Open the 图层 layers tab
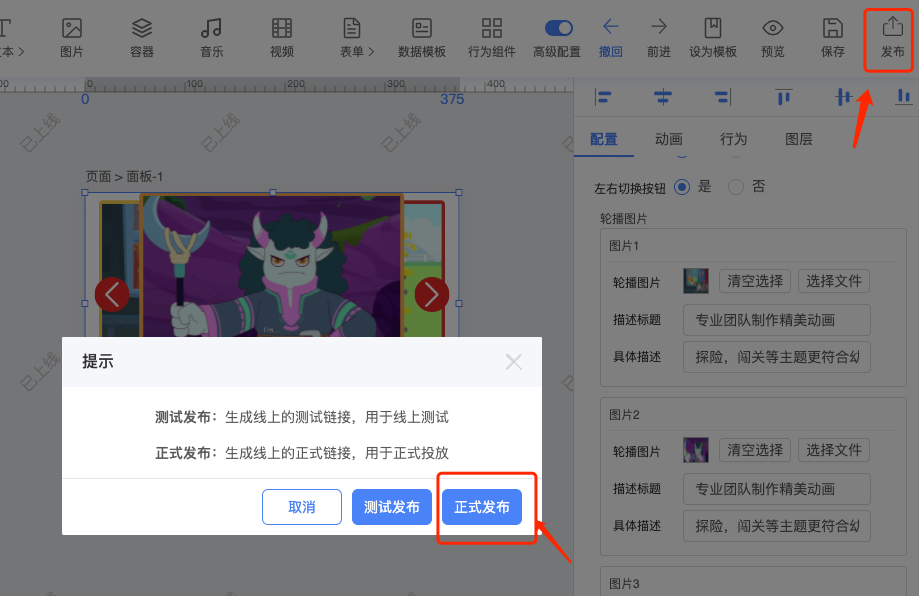The image size is (919, 596). pyautogui.click(x=798, y=140)
